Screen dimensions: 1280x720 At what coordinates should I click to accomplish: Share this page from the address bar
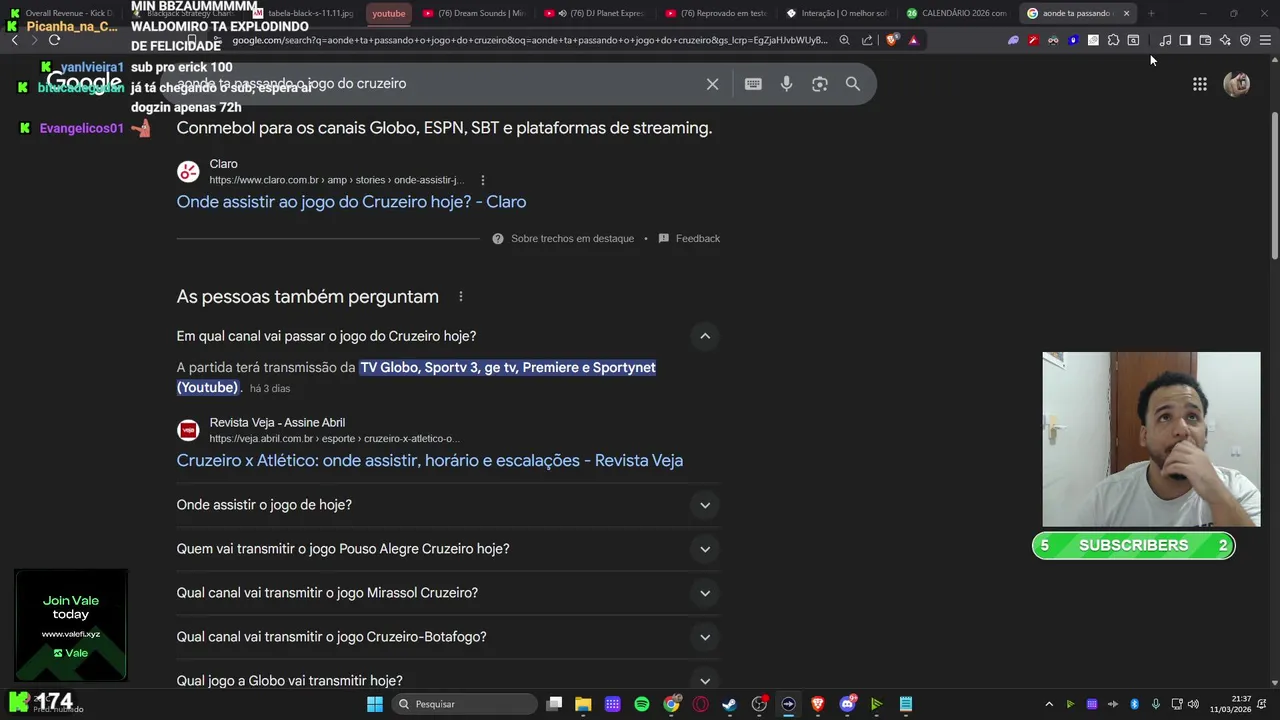point(867,40)
